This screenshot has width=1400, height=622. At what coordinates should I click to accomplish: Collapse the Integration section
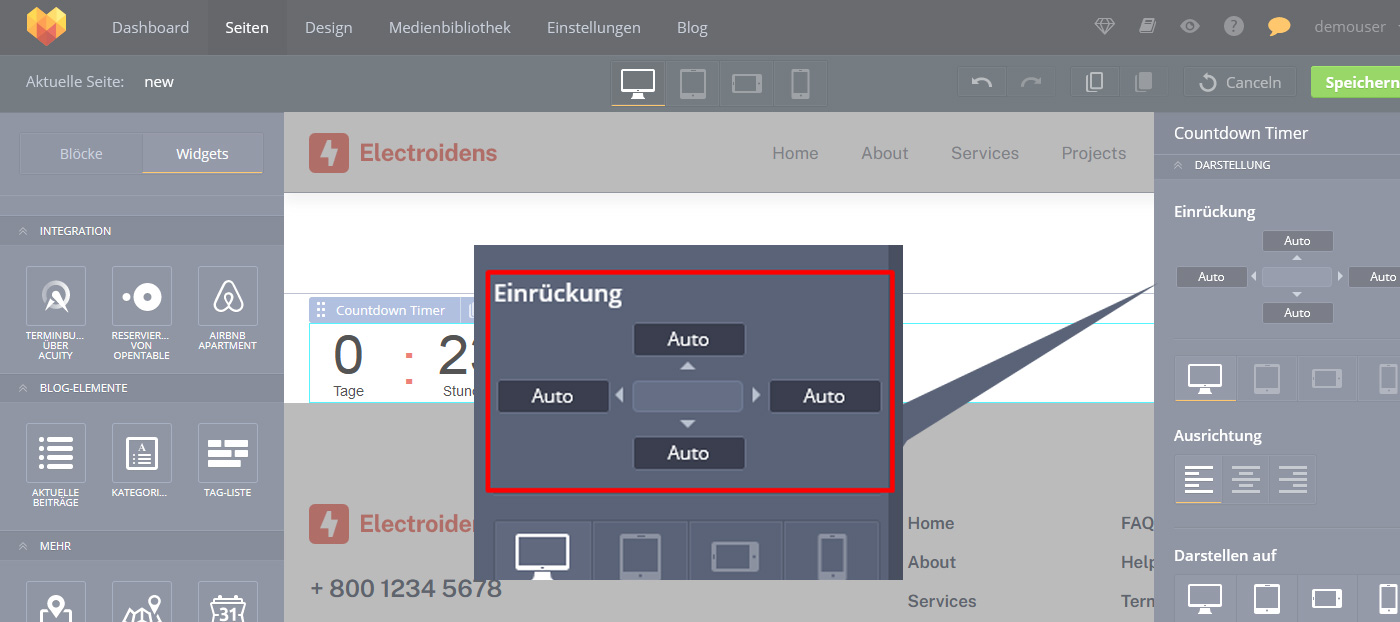22,231
